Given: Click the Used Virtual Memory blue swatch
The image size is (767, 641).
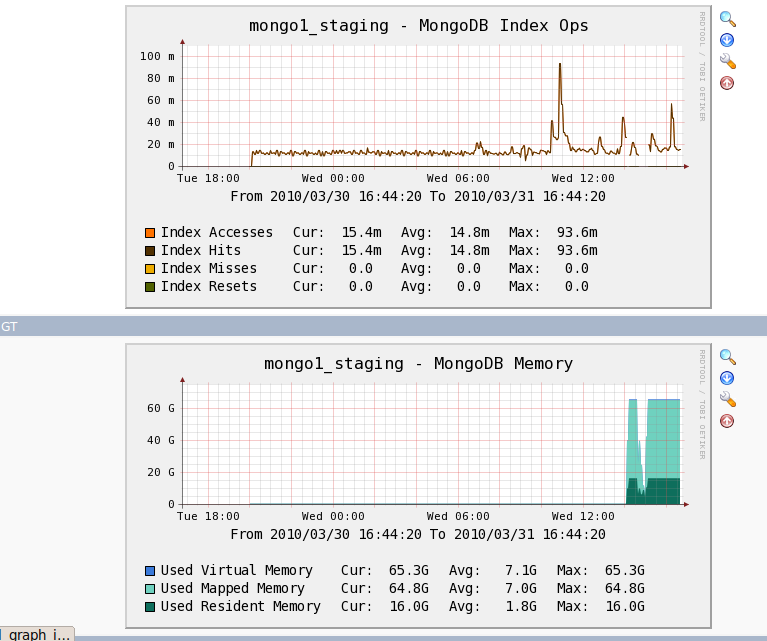Looking at the screenshot, I should tap(150, 571).
